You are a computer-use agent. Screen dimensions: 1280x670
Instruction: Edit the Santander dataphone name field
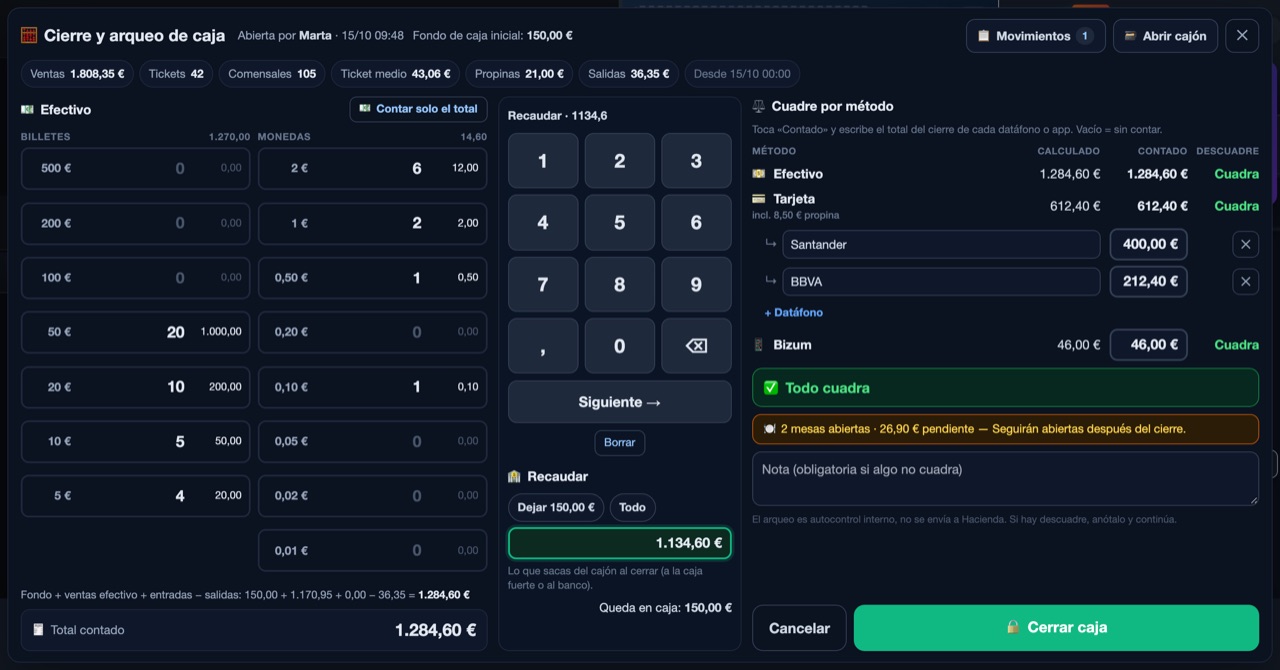(x=941, y=244)
